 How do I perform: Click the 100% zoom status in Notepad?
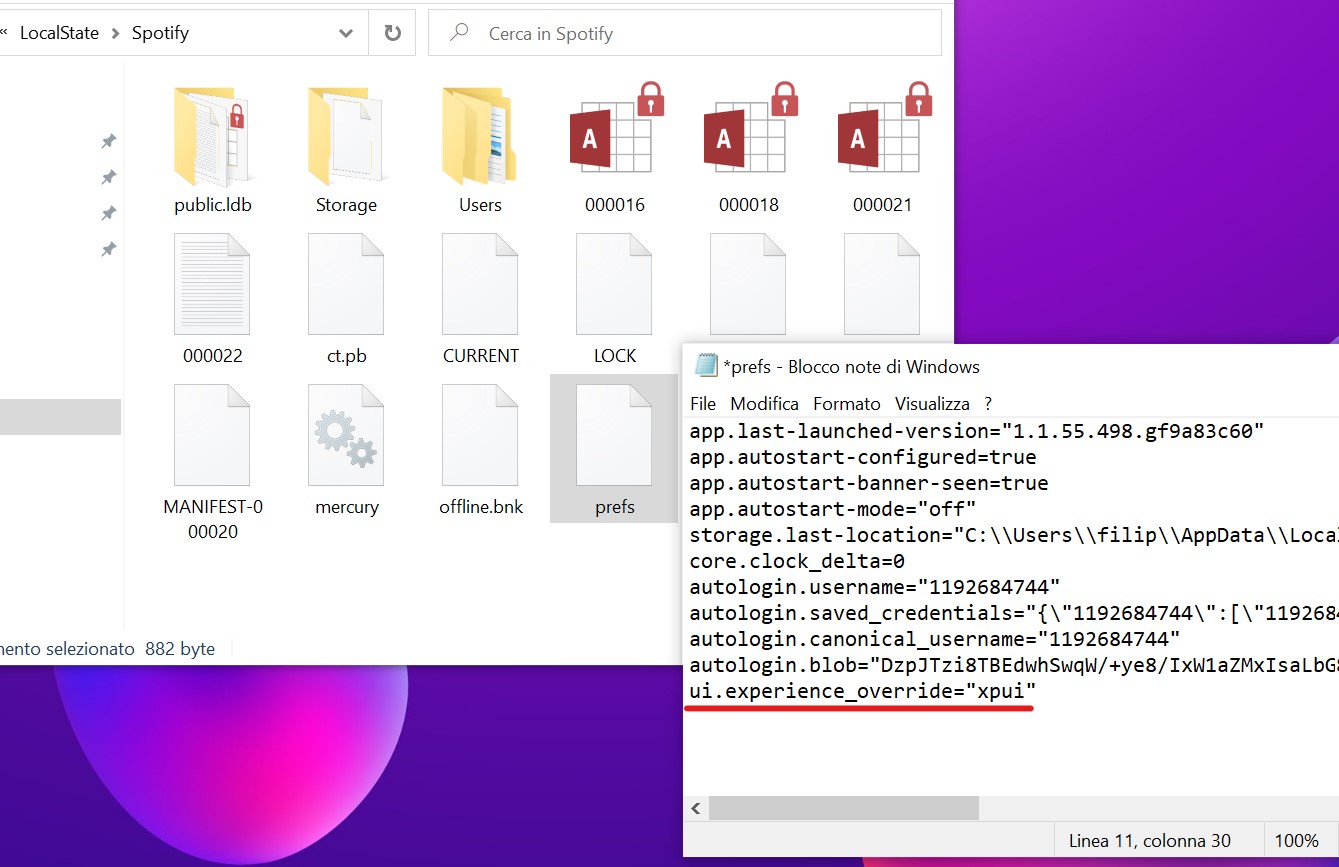click(1296, 841)
